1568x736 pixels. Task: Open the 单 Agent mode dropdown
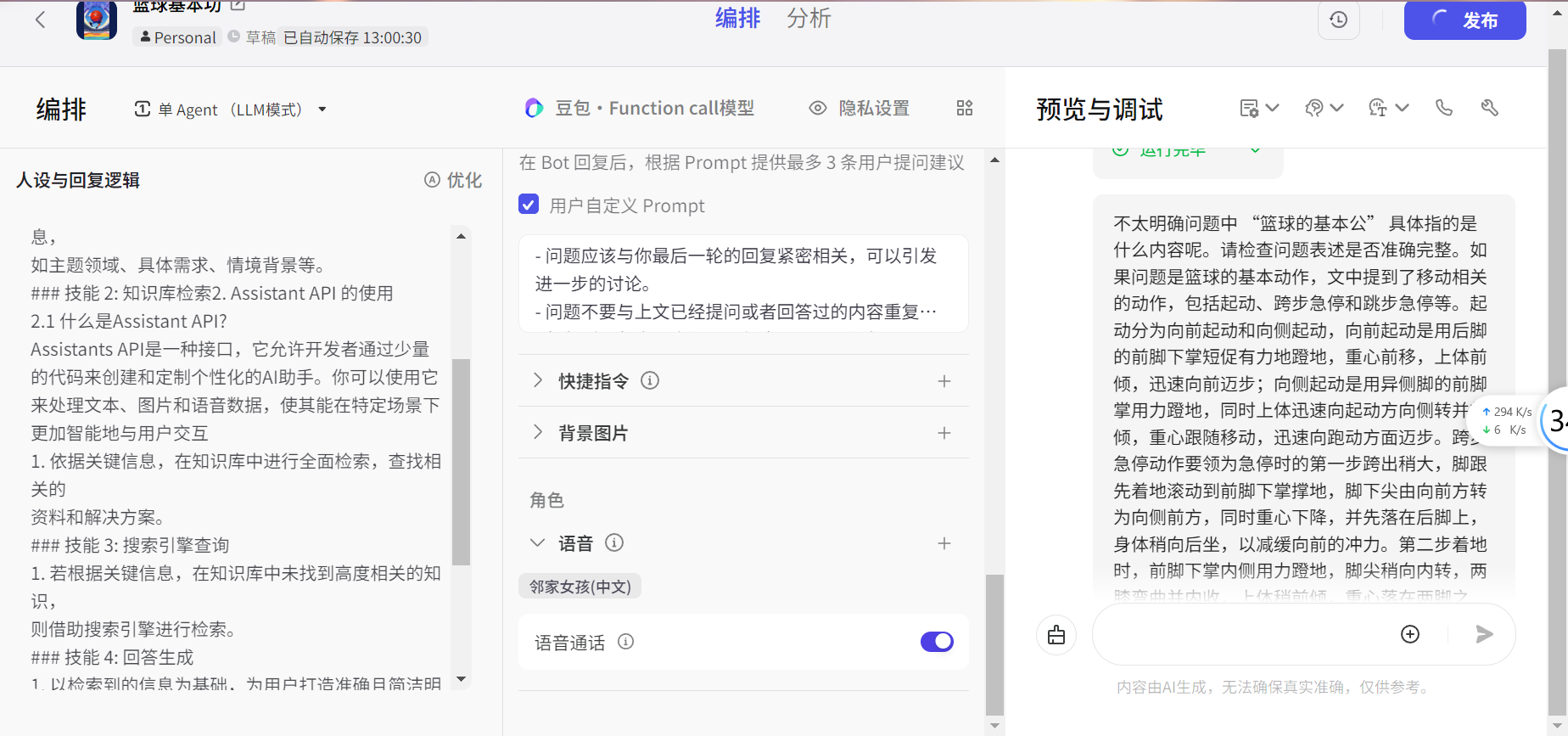tap(231, 110)
